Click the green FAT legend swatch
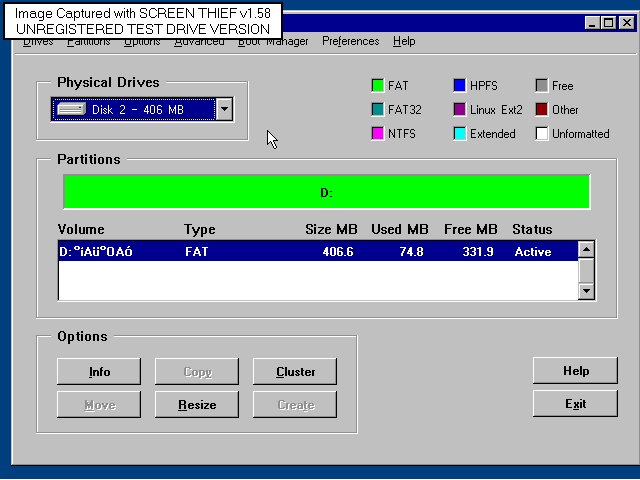 point(378,85)
